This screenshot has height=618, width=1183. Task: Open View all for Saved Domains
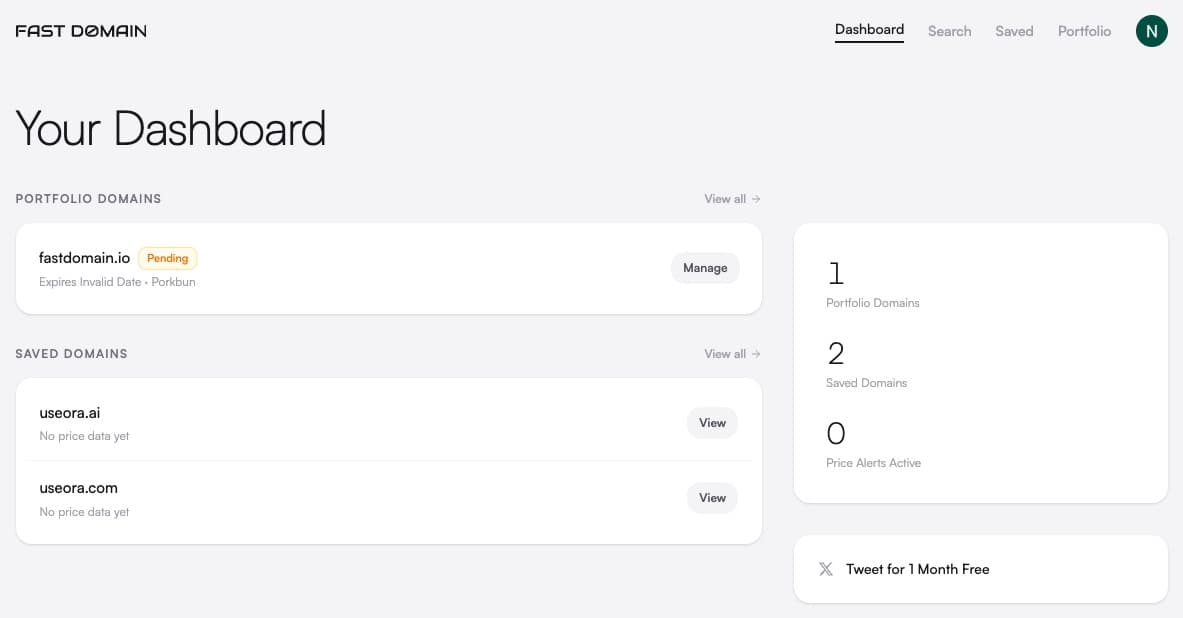coord(725,353)
